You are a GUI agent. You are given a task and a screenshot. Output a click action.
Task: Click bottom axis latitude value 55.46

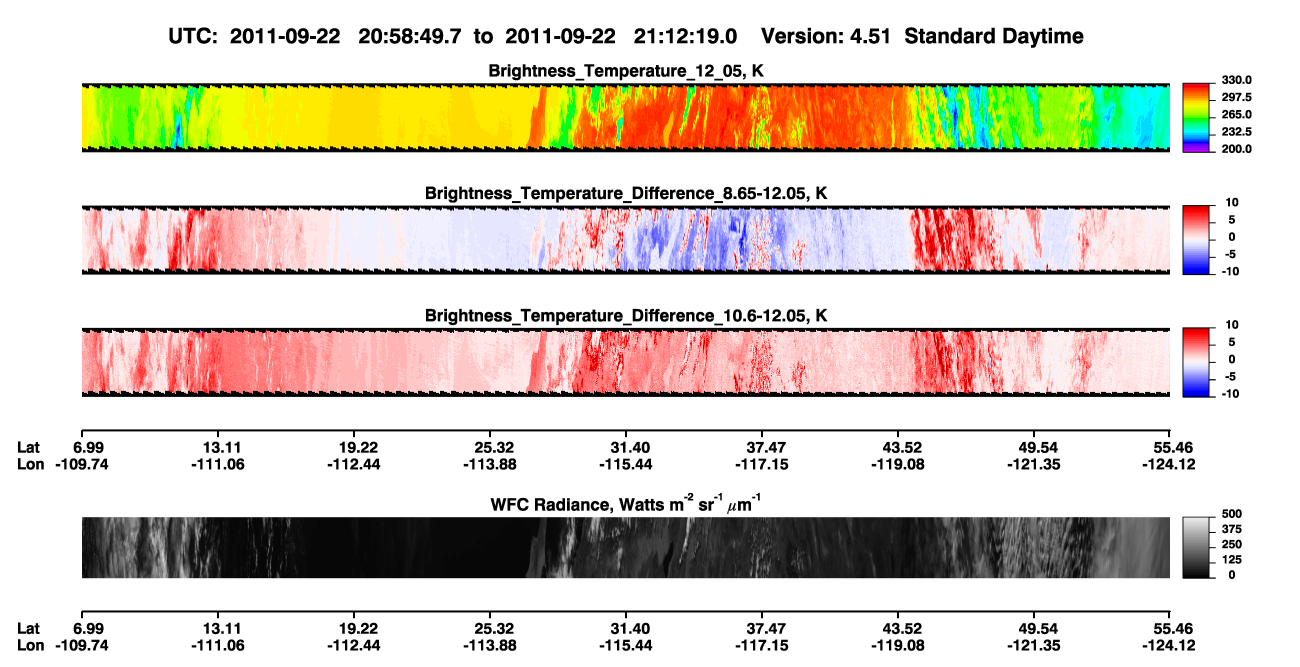pyautogui.click(x=1175, y=628)
